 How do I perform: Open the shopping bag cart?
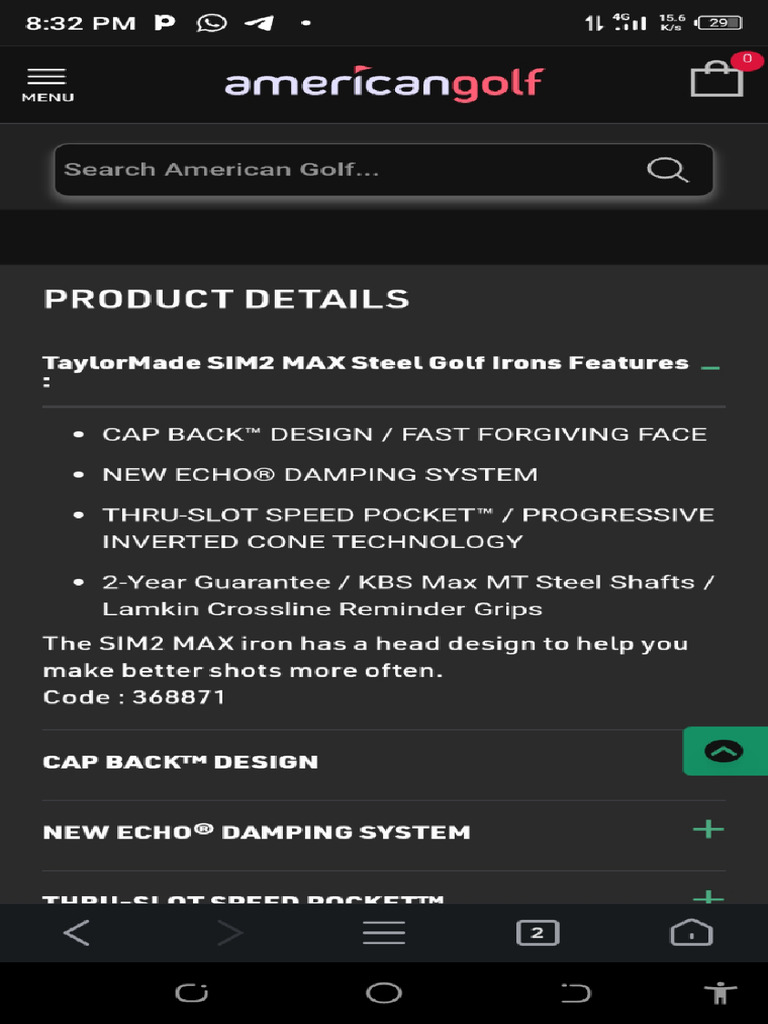pyautogui.click(x=716, y=79)
